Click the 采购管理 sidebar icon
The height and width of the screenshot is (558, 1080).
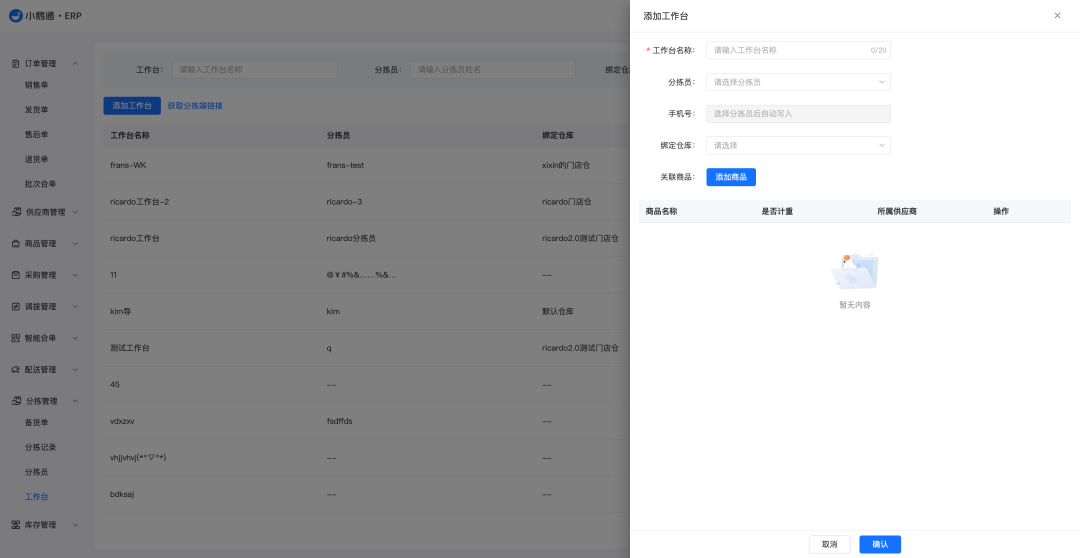[16, 275]
